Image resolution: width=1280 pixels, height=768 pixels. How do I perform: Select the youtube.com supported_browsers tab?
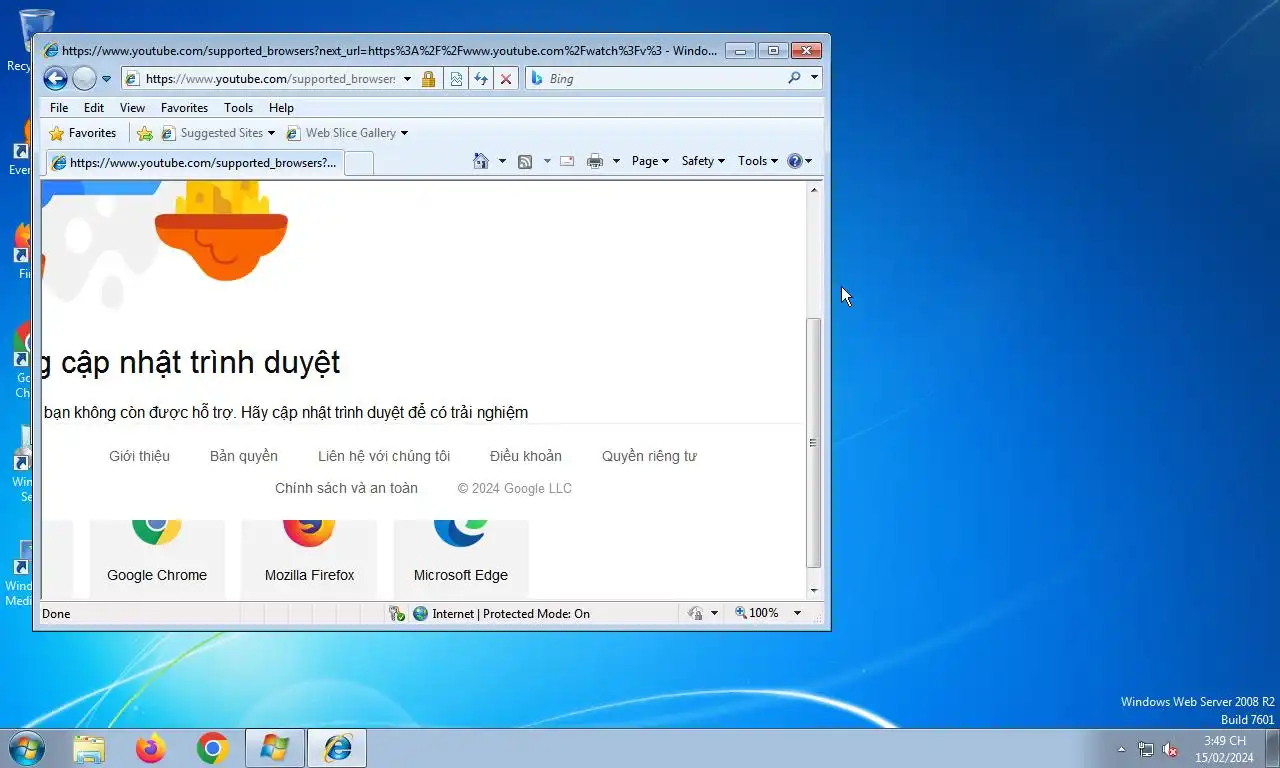[x=195, y=163]
